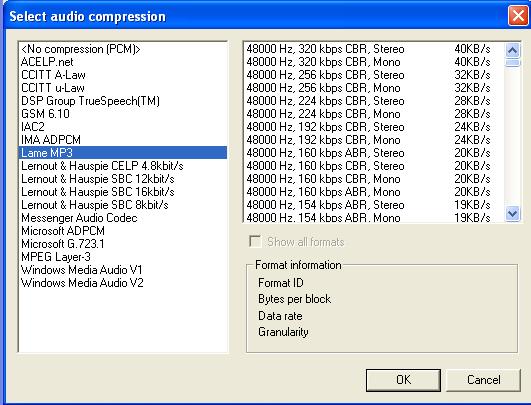
Task: Click the scrollbar down arrow in format list
Action: [x=512, y=214]
